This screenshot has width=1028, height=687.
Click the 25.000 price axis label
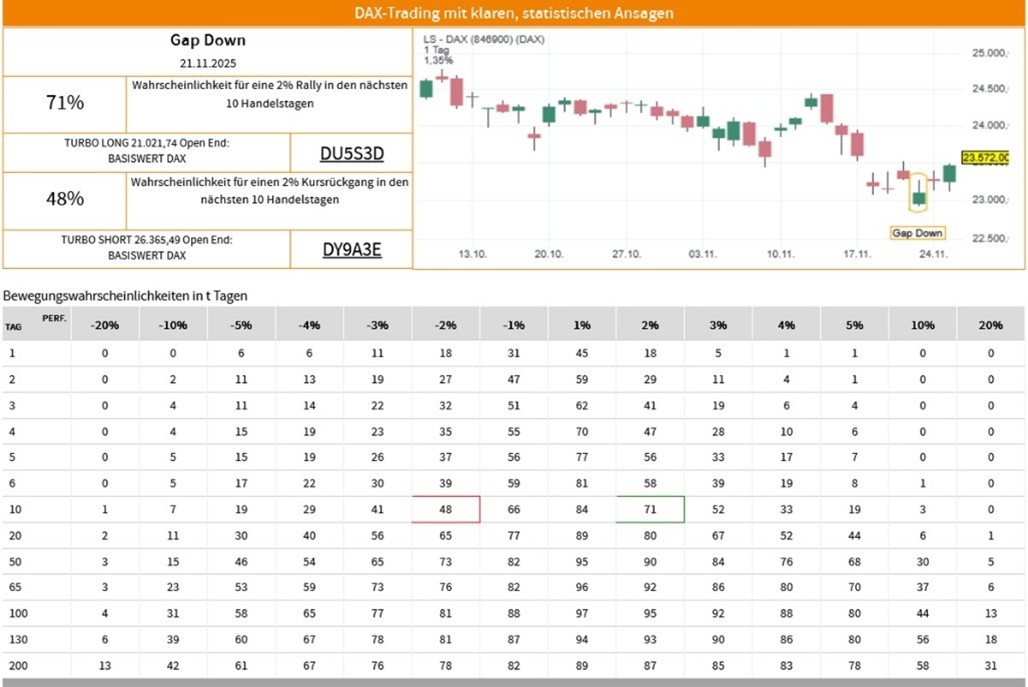[x=990, y=52]
